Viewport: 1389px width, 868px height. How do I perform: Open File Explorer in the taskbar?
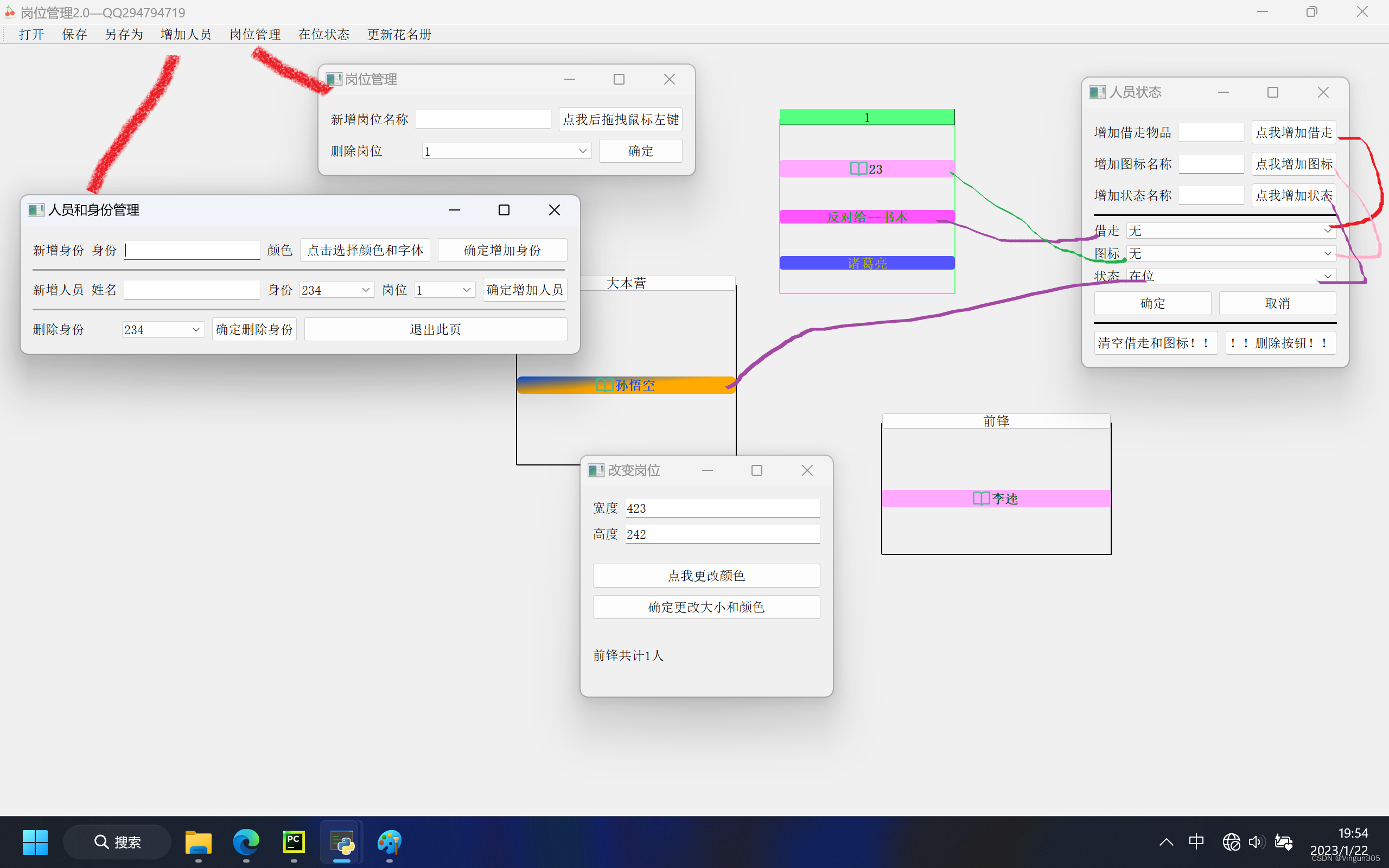pos(198,841)
